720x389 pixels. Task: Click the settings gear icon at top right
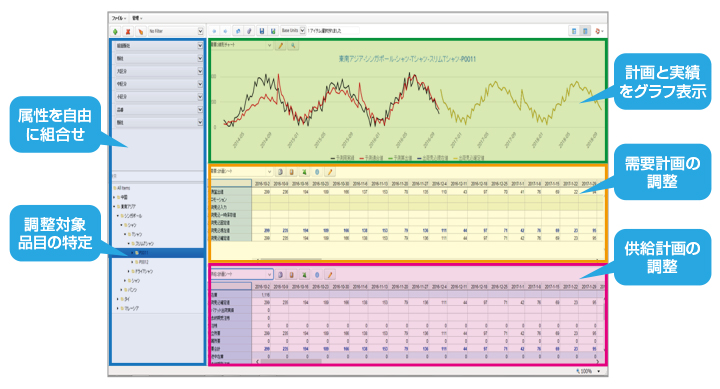(x=598, y=31)
